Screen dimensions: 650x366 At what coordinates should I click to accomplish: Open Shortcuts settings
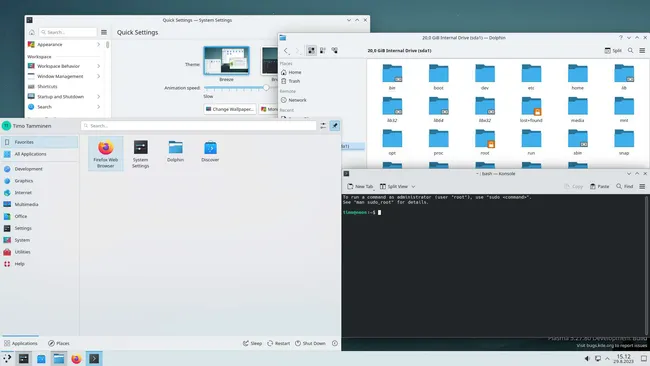click(x=63, y=86)
